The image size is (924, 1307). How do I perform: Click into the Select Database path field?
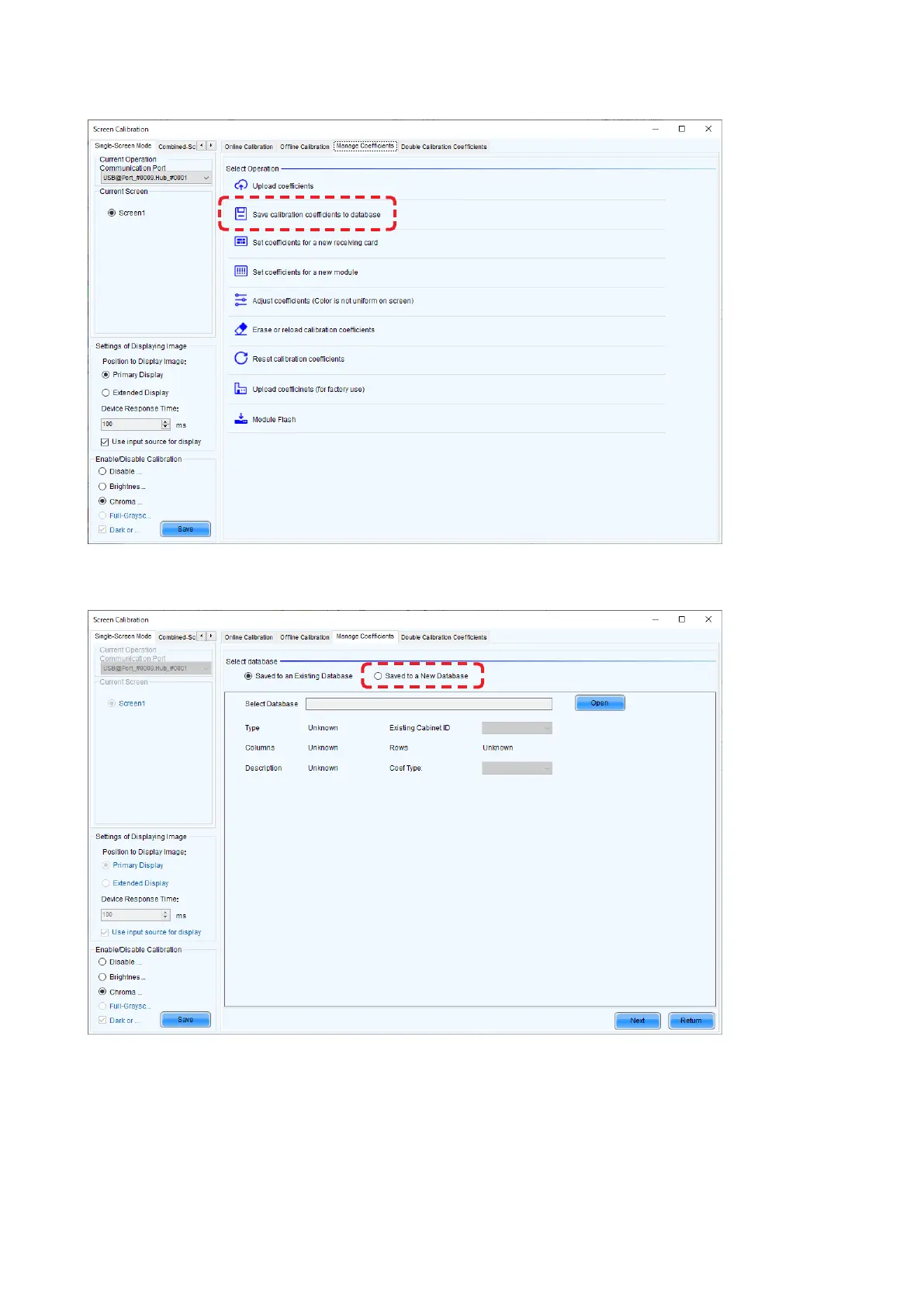(428, 704)
